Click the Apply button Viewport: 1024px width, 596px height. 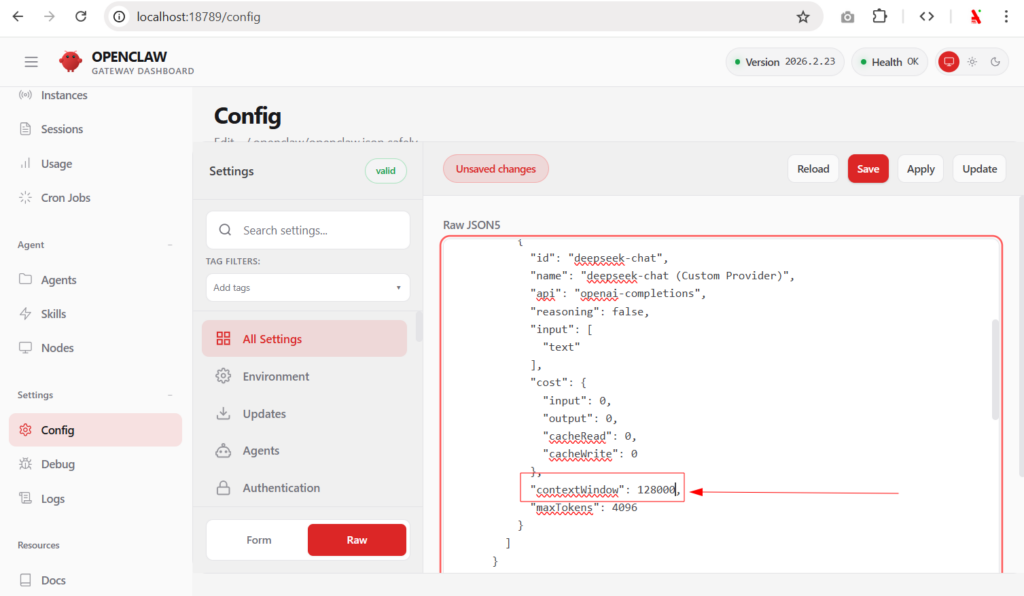[x=920, y=169]
